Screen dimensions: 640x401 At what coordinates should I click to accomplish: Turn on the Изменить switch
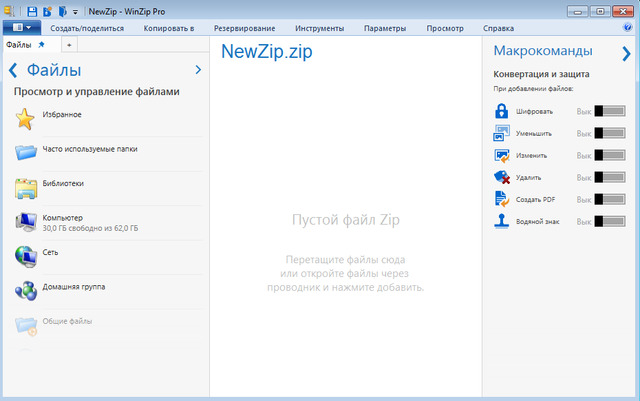(x=610, y=155)
